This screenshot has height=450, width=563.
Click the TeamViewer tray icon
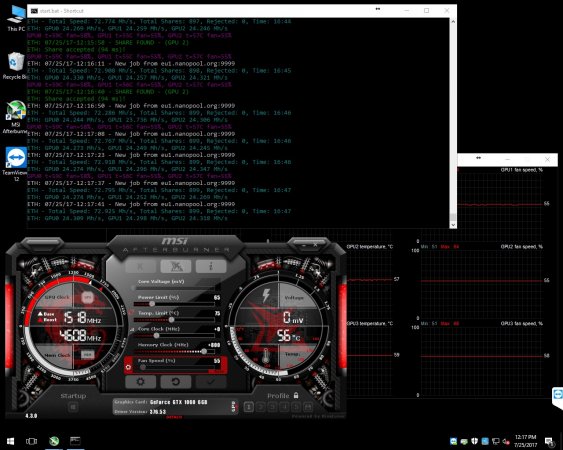(x=453, y=441)
